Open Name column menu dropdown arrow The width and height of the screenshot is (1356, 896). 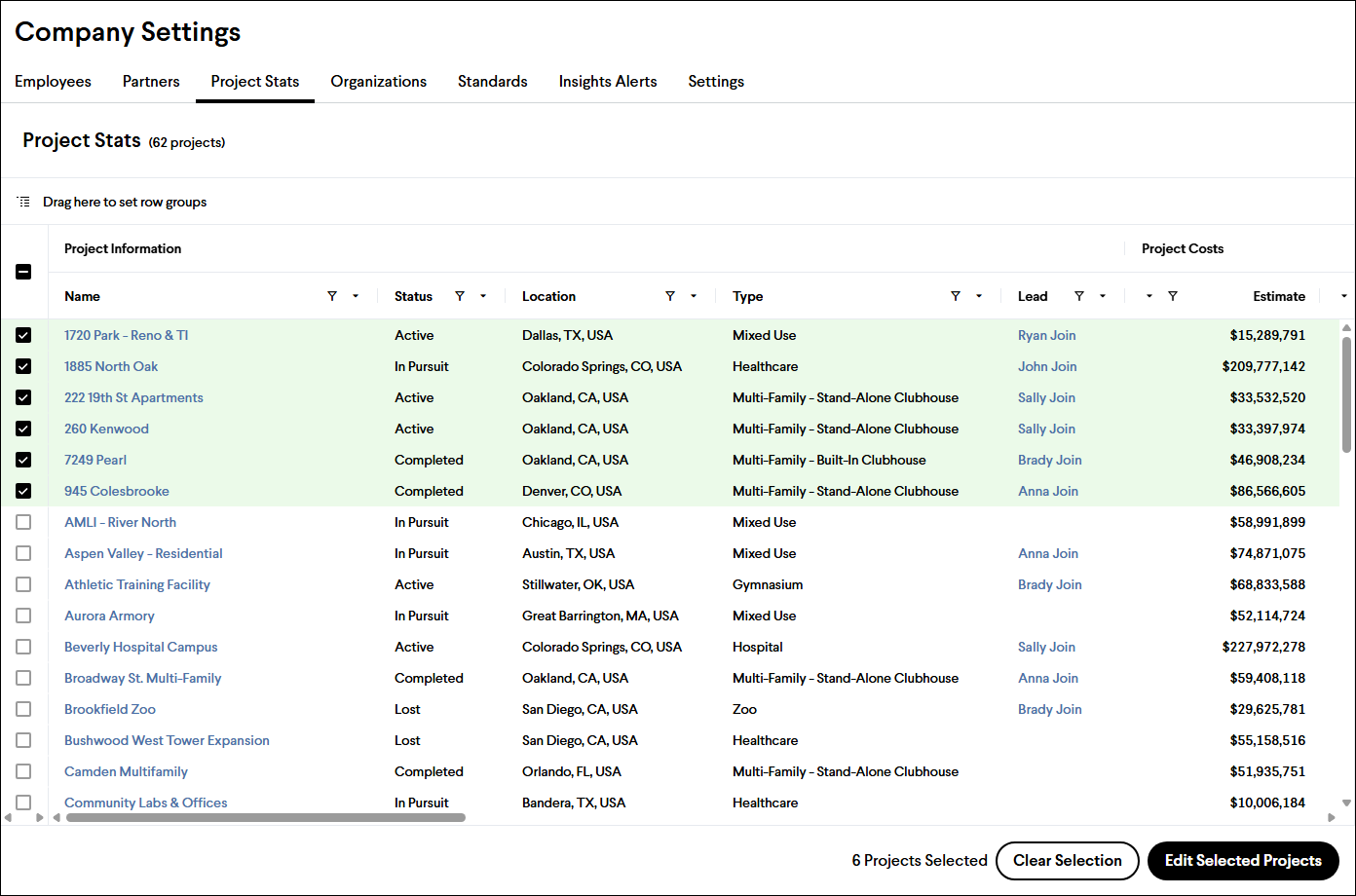point(356,296)
